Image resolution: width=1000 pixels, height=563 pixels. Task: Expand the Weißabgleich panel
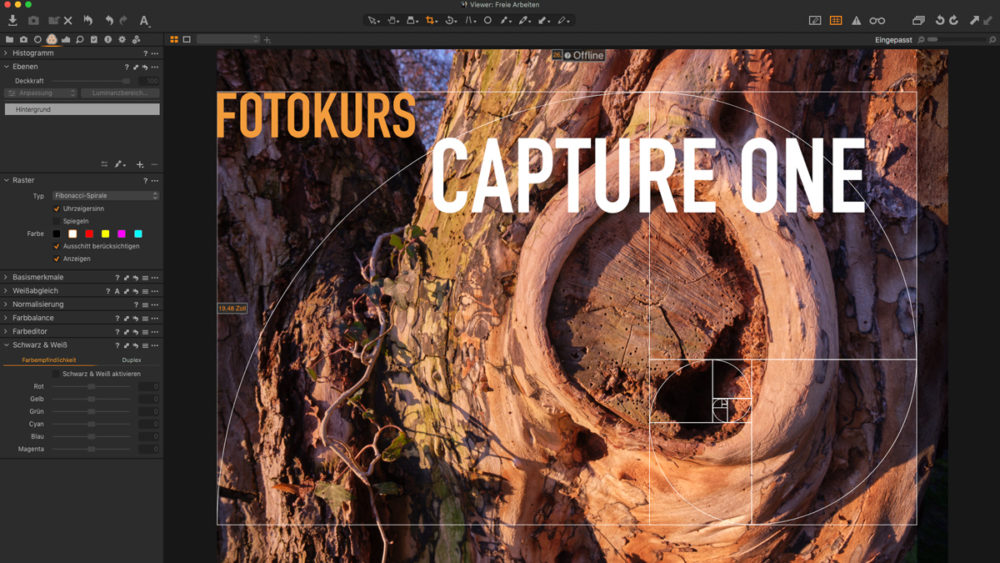pos(6,291)
